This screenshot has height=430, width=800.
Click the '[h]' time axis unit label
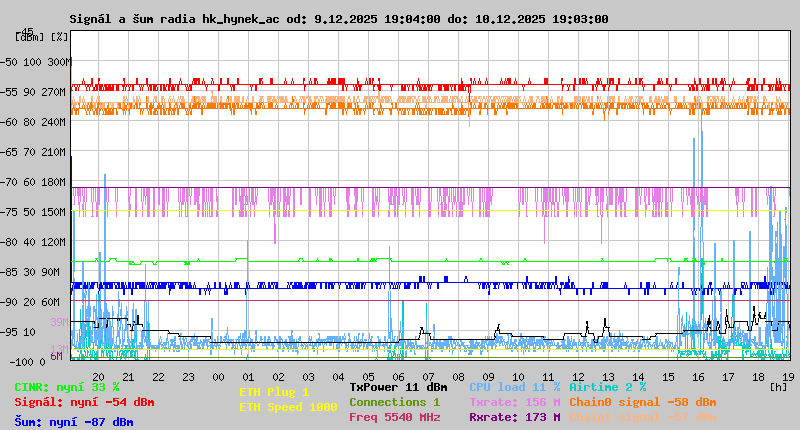(778, 387)
